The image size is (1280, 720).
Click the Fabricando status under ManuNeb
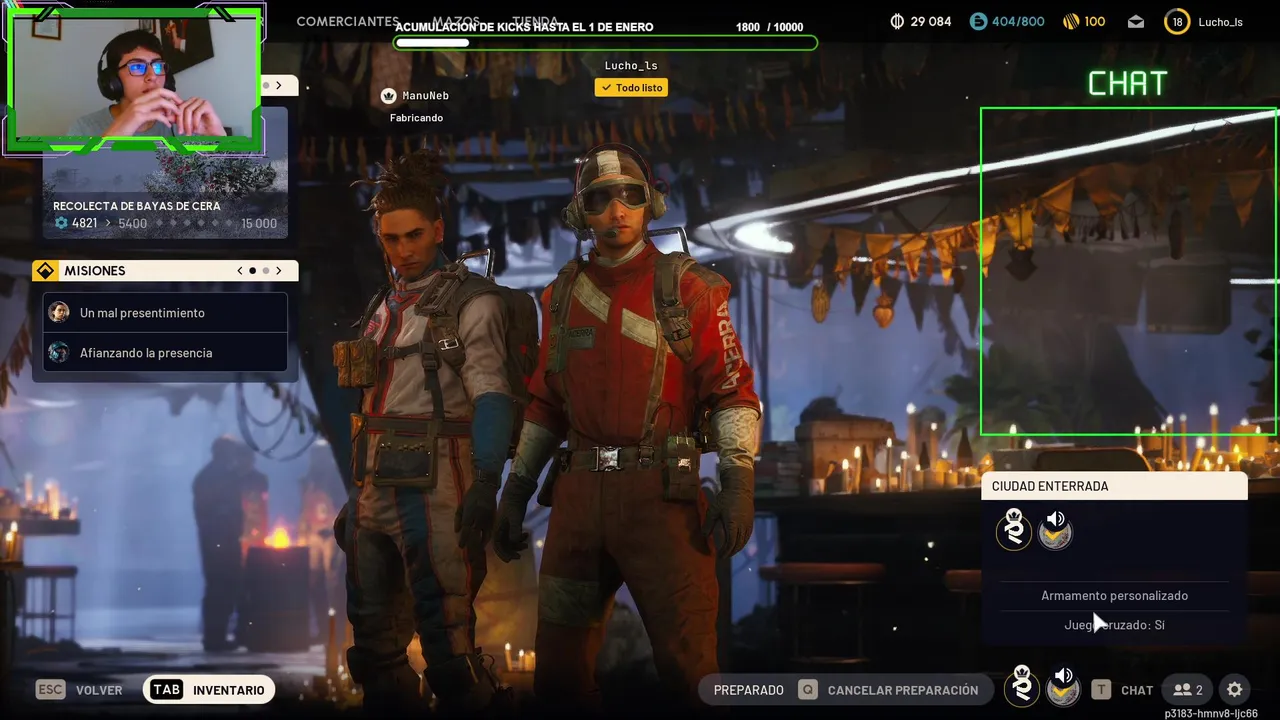(416, 118)
